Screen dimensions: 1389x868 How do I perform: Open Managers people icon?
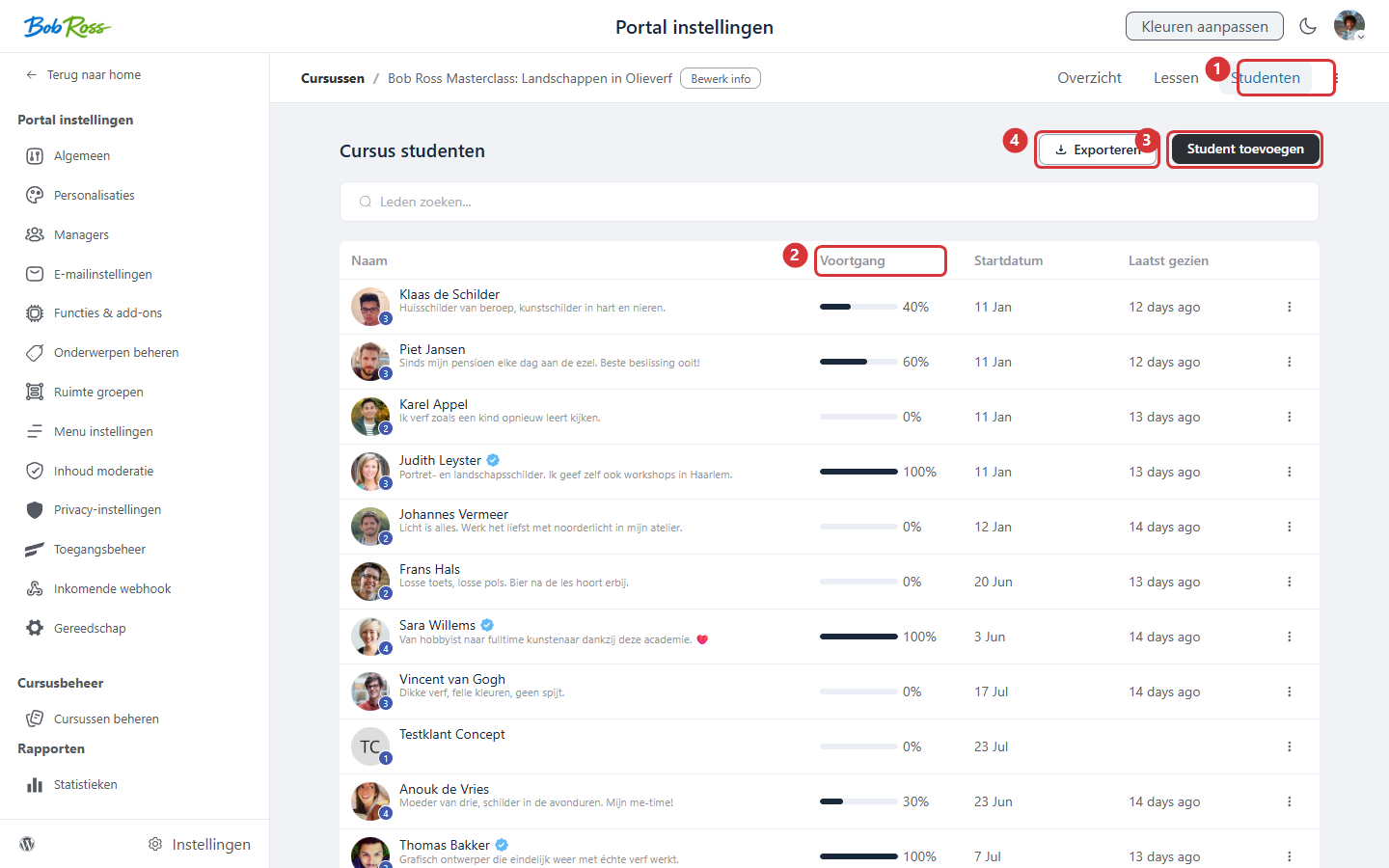click(x=35, y=234)
